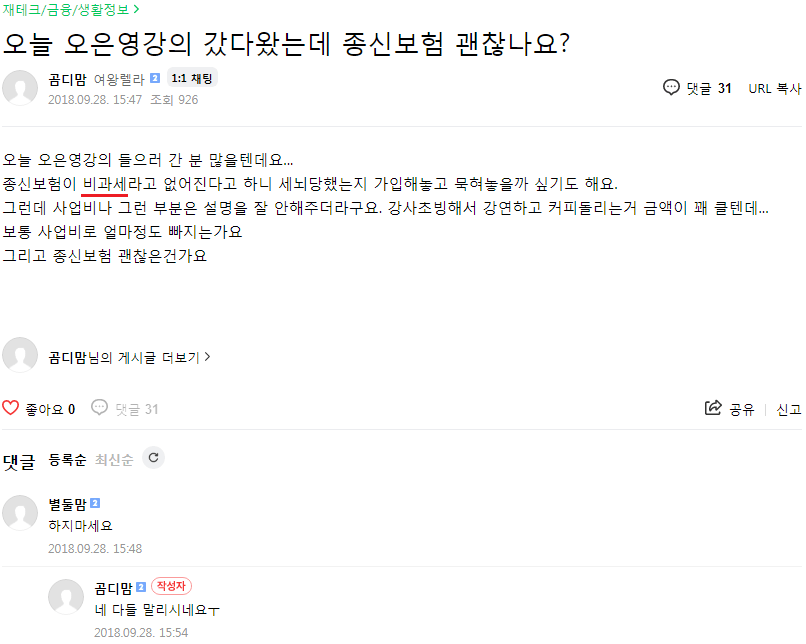Expand 곰디맘님의 게시글 더보기
This screenshot has height=644, width=806.
click(129, 357)
